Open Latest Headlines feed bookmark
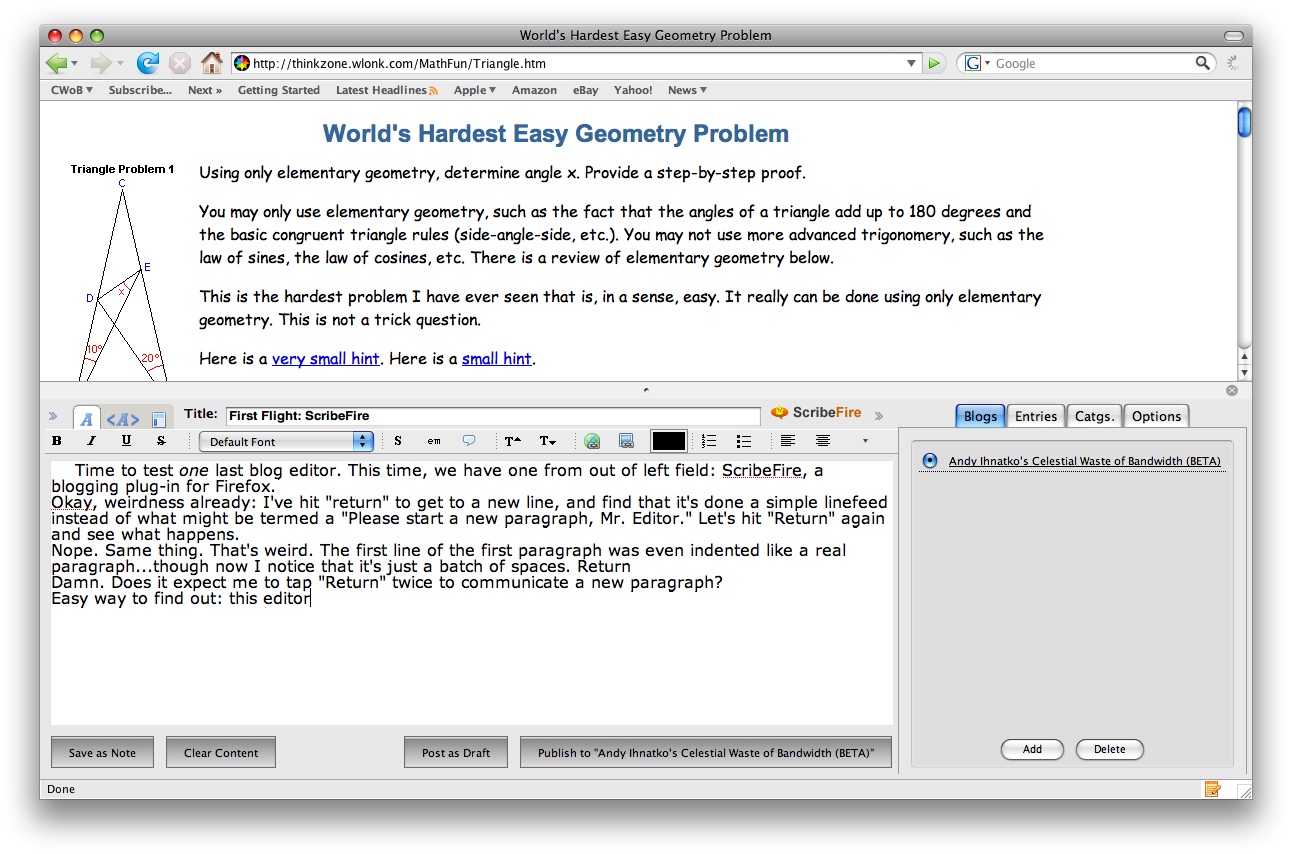This screenshot has width=1292, height=854. click(386, 90)
